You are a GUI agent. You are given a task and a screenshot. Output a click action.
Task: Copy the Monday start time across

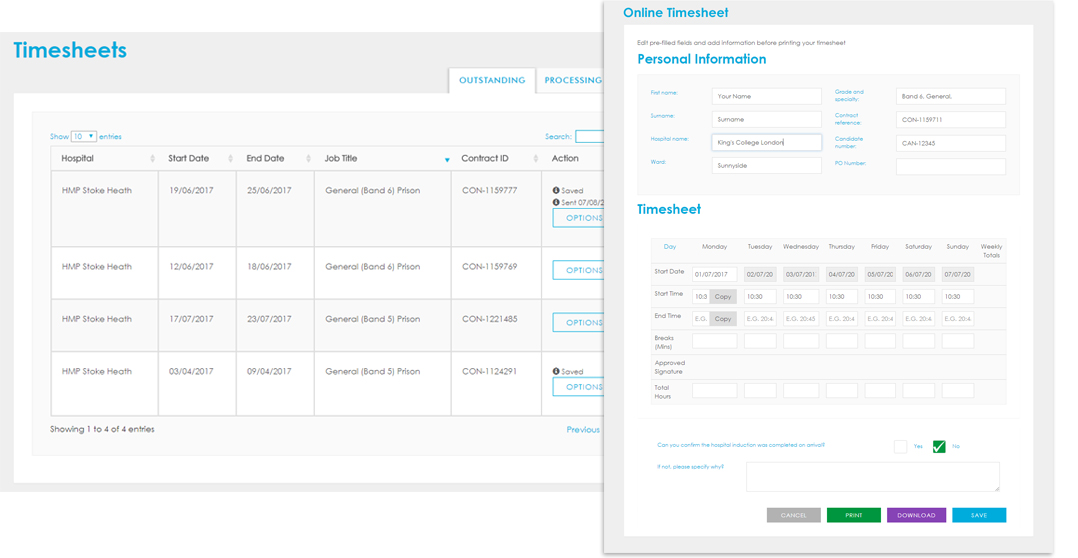[x=723, y=297]
